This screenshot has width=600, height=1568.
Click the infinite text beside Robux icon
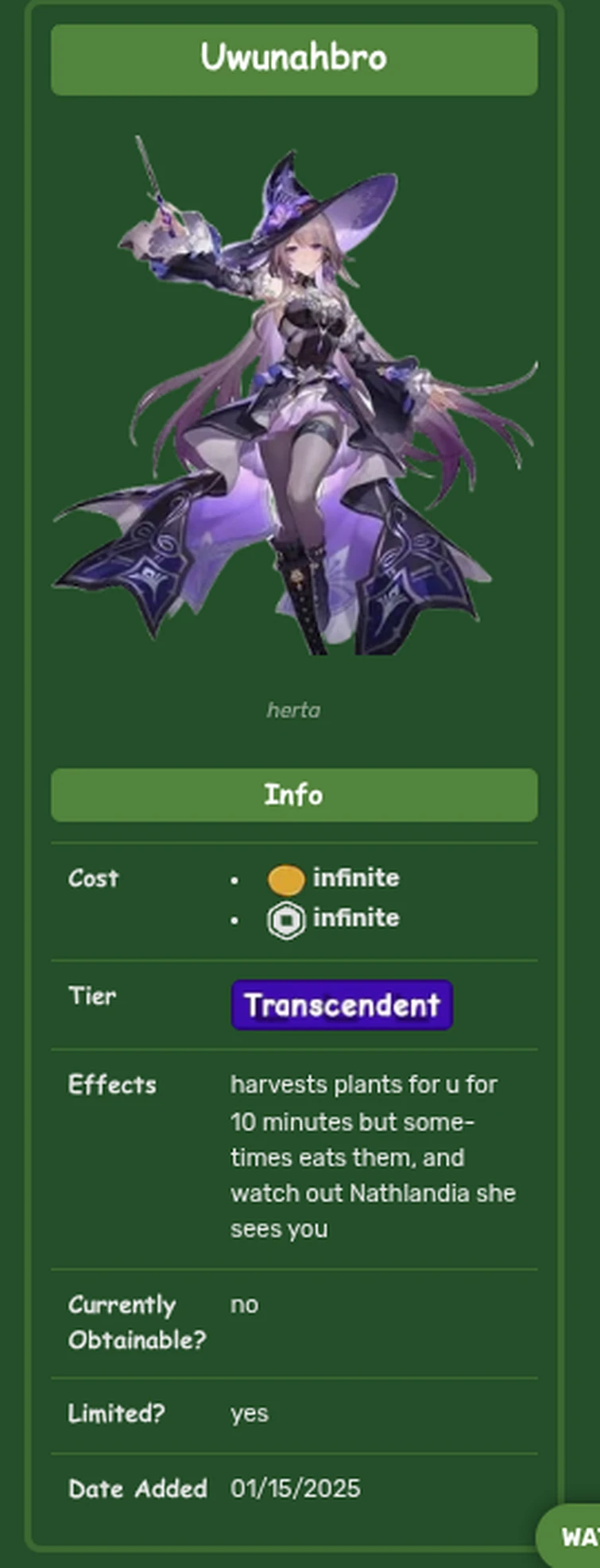356,918
